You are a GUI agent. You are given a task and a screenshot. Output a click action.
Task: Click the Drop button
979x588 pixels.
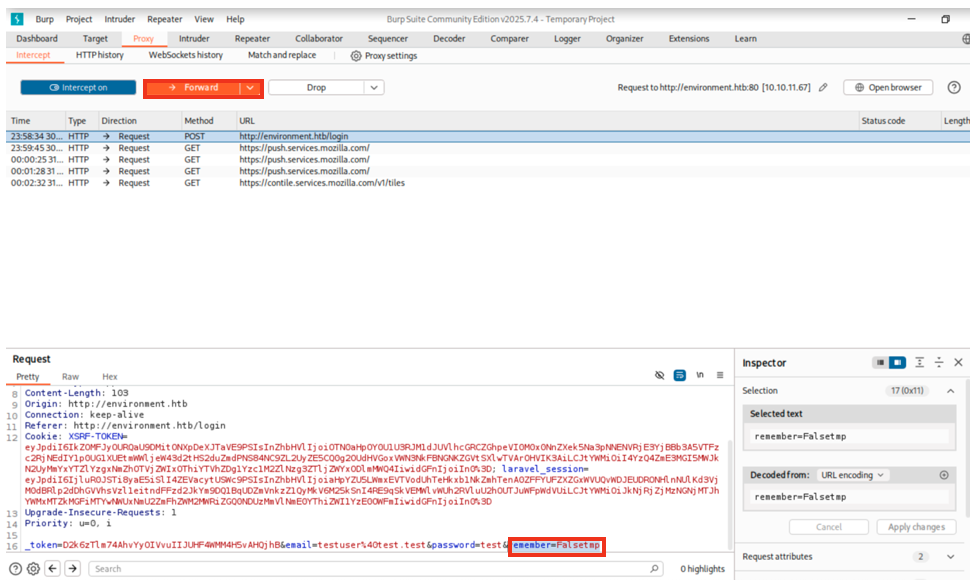pyautogui.click(x=317, y=87)
